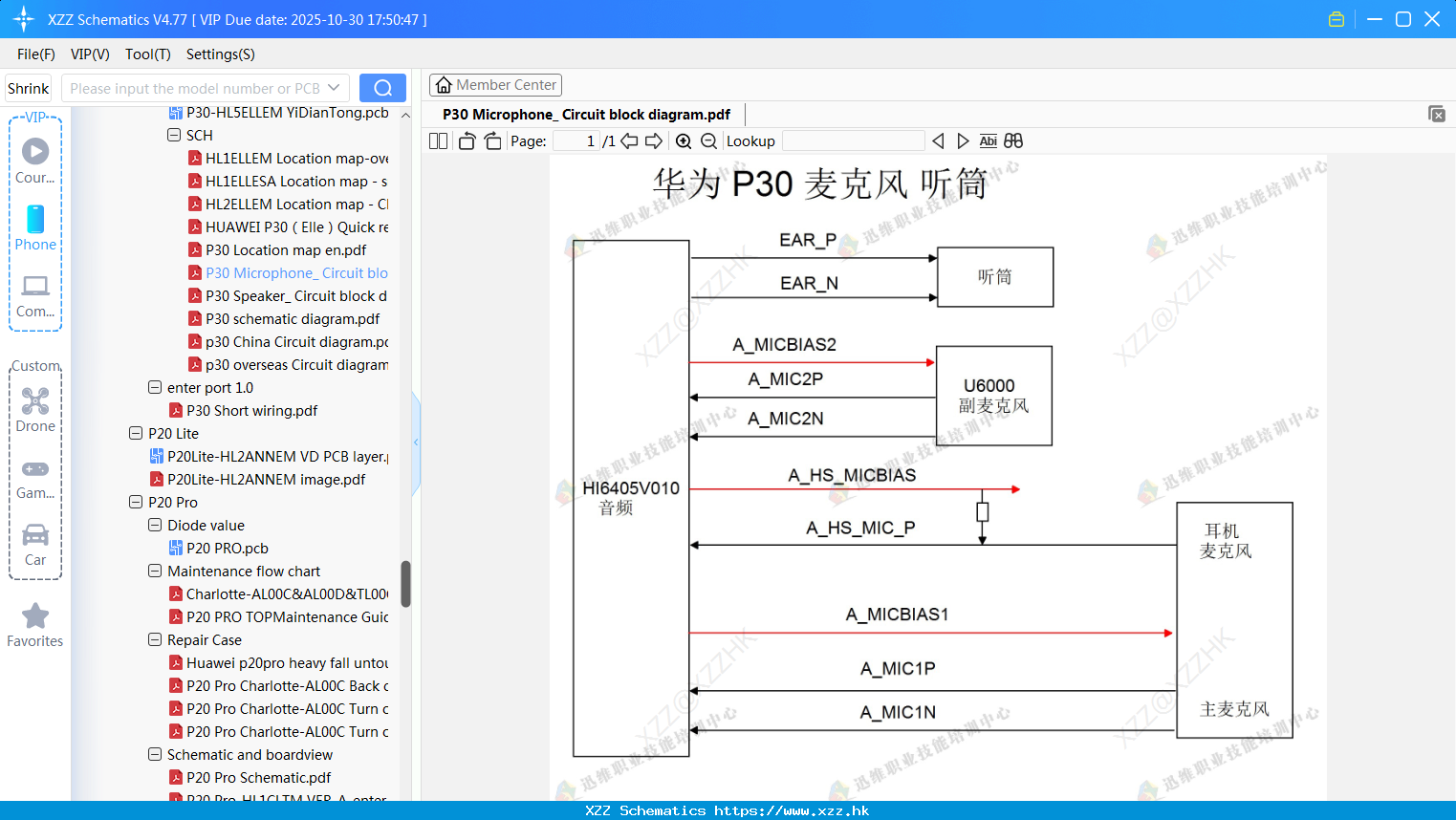Click the file tree vertical scrollbar thumb
The height and width of the screenshot is (820, 1456).
click(405, 584)
